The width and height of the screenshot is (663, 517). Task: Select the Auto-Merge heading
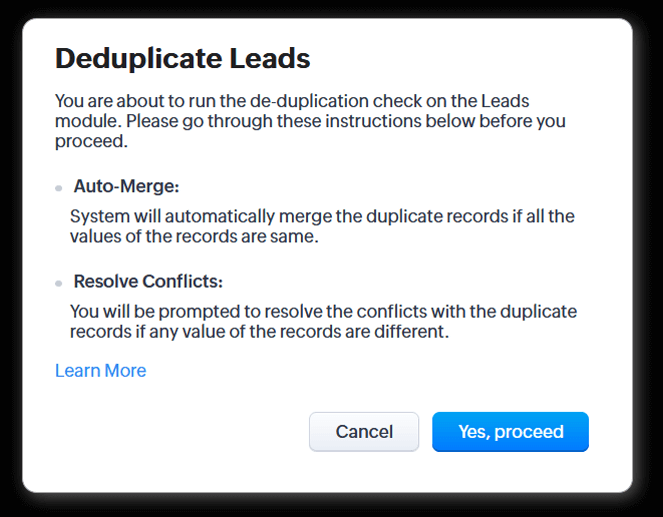click(126, 187)
